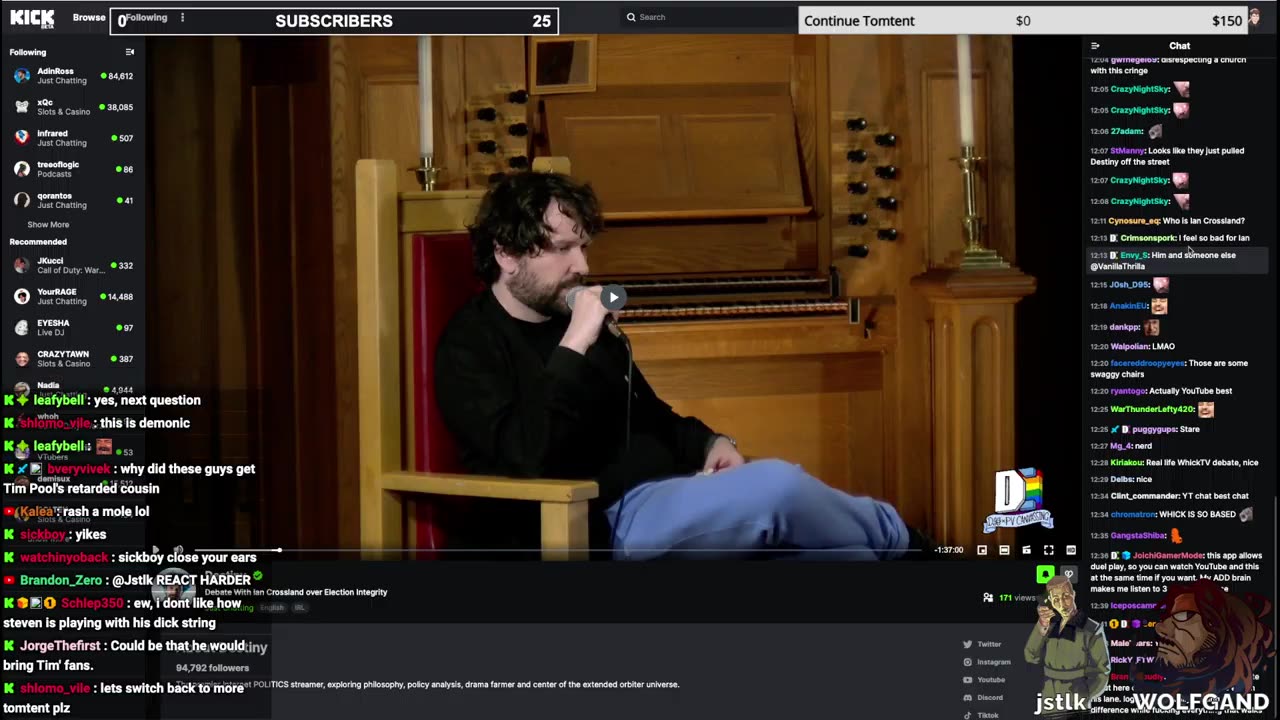
Task: Click StManny username in chat
Action: tap(1127, 151)
